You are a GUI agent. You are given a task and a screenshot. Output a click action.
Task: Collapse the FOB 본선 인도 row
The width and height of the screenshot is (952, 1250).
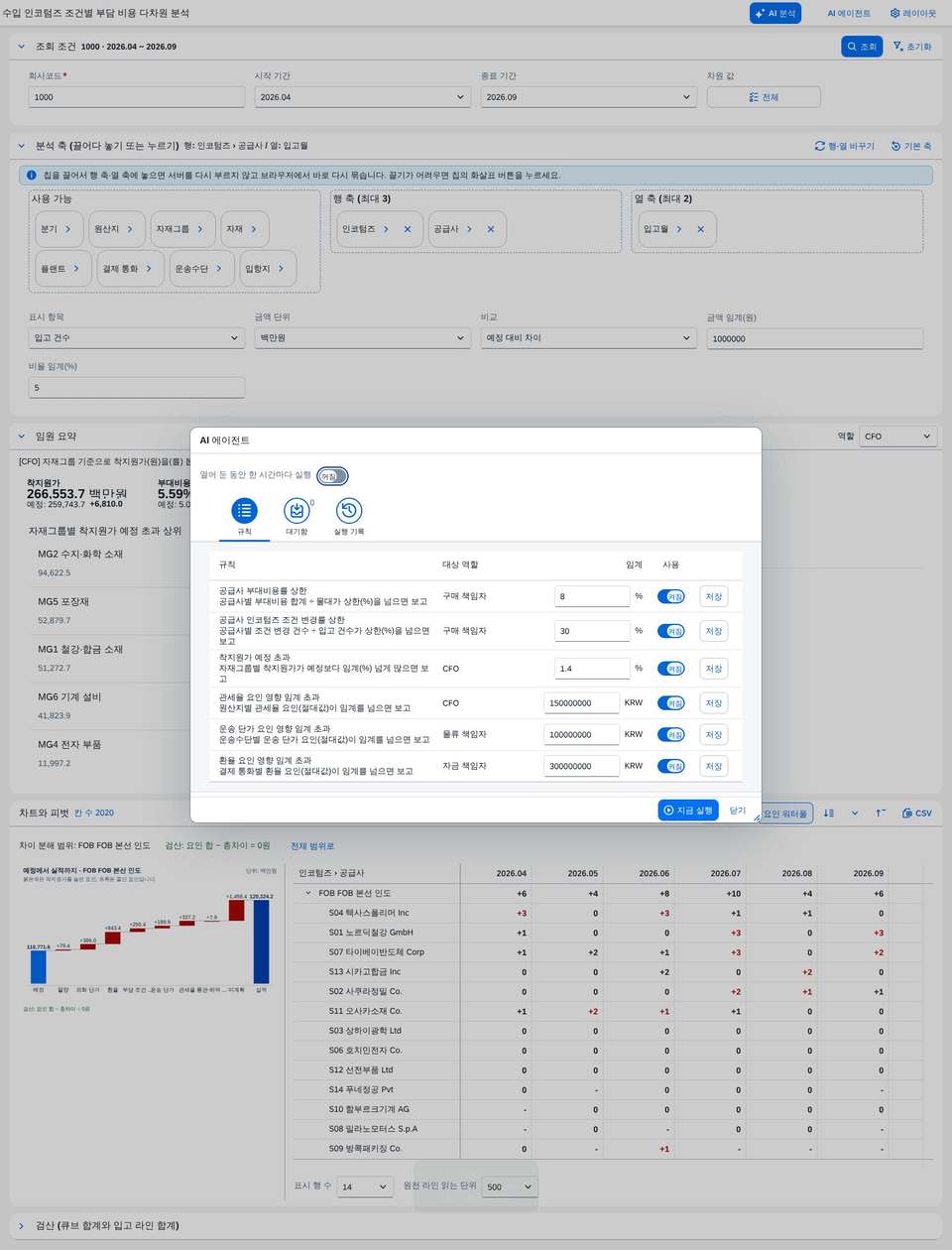[308, 893]
